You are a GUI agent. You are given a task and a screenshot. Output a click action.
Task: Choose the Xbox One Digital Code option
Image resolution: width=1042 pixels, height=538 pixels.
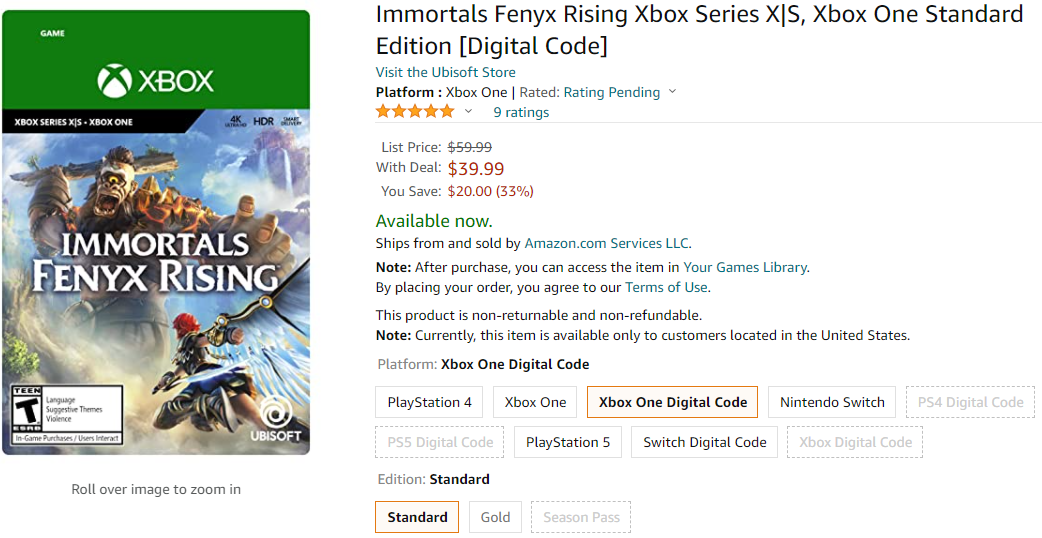[672, 402]
